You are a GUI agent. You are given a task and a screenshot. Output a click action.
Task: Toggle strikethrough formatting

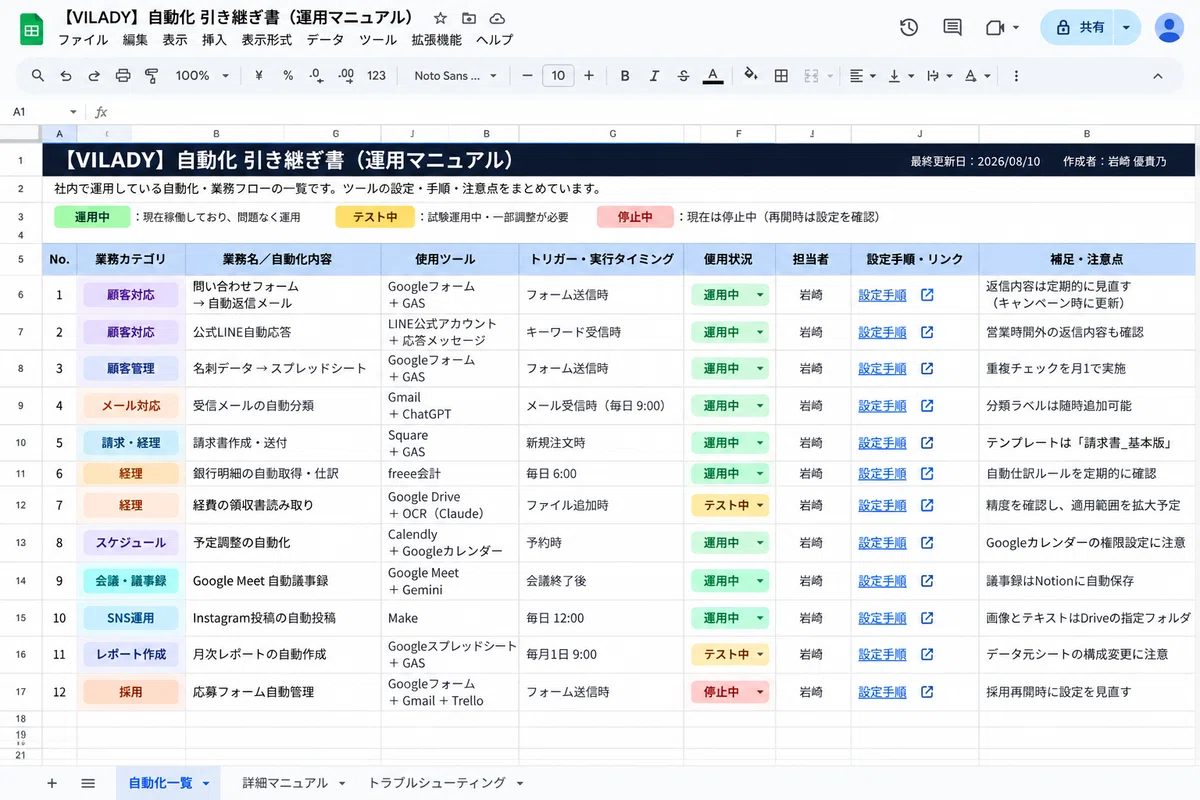[683, 76]
